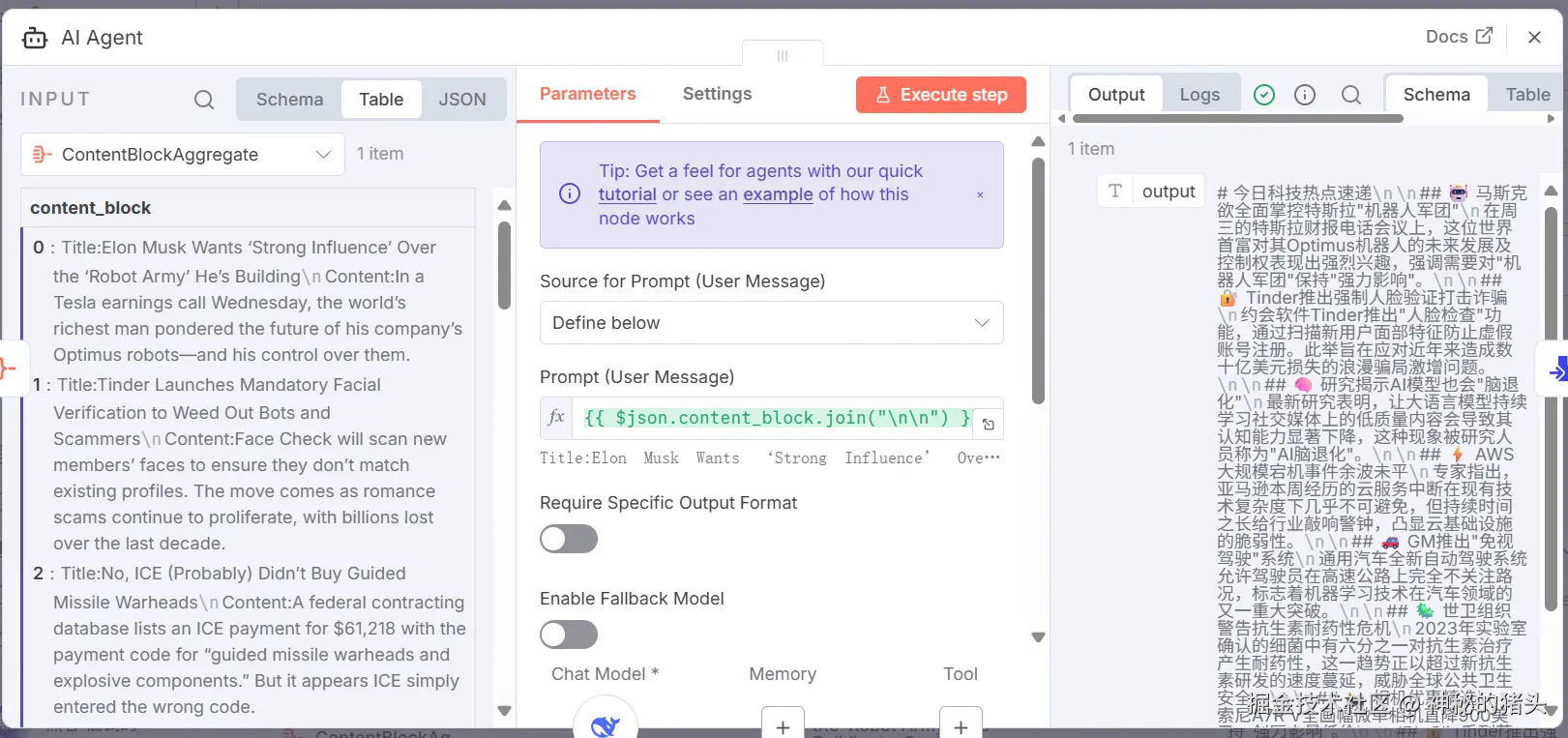This screenshot has height=738, width=1568.
Task: Switch input view to Schema
Action: click(x=289, y=99)
